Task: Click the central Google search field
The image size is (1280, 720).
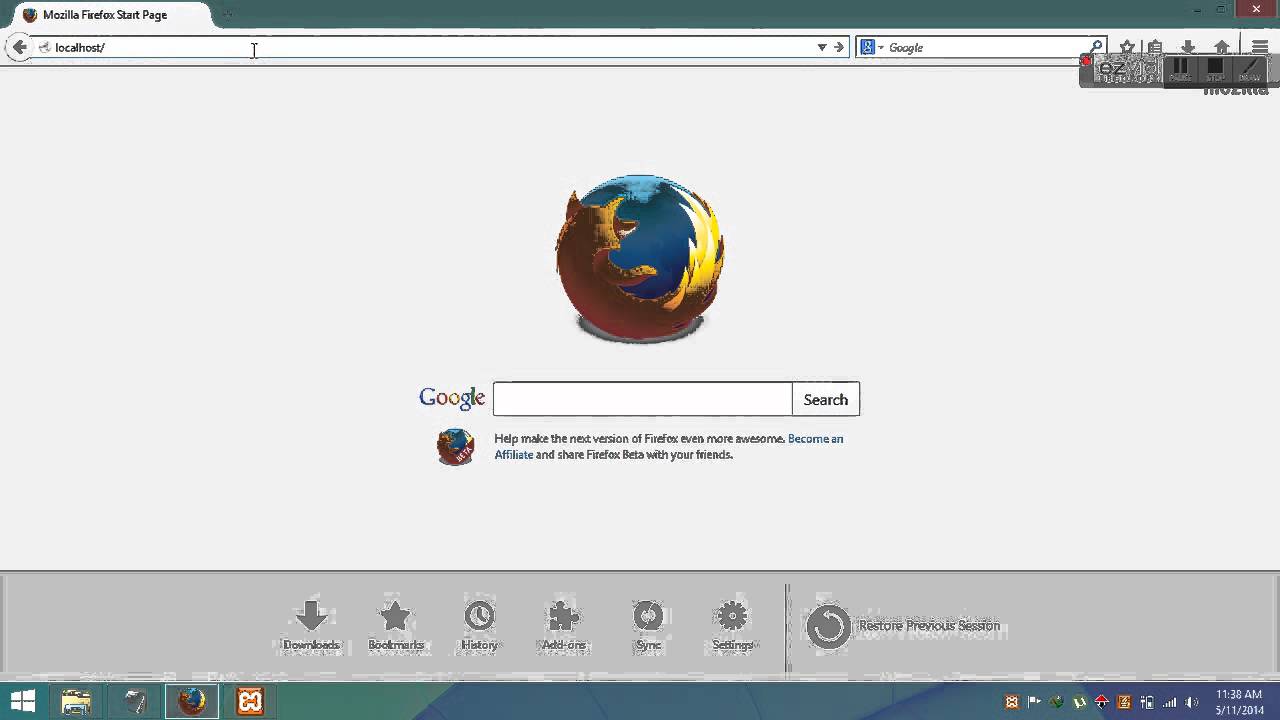Action: coord(643,399)
